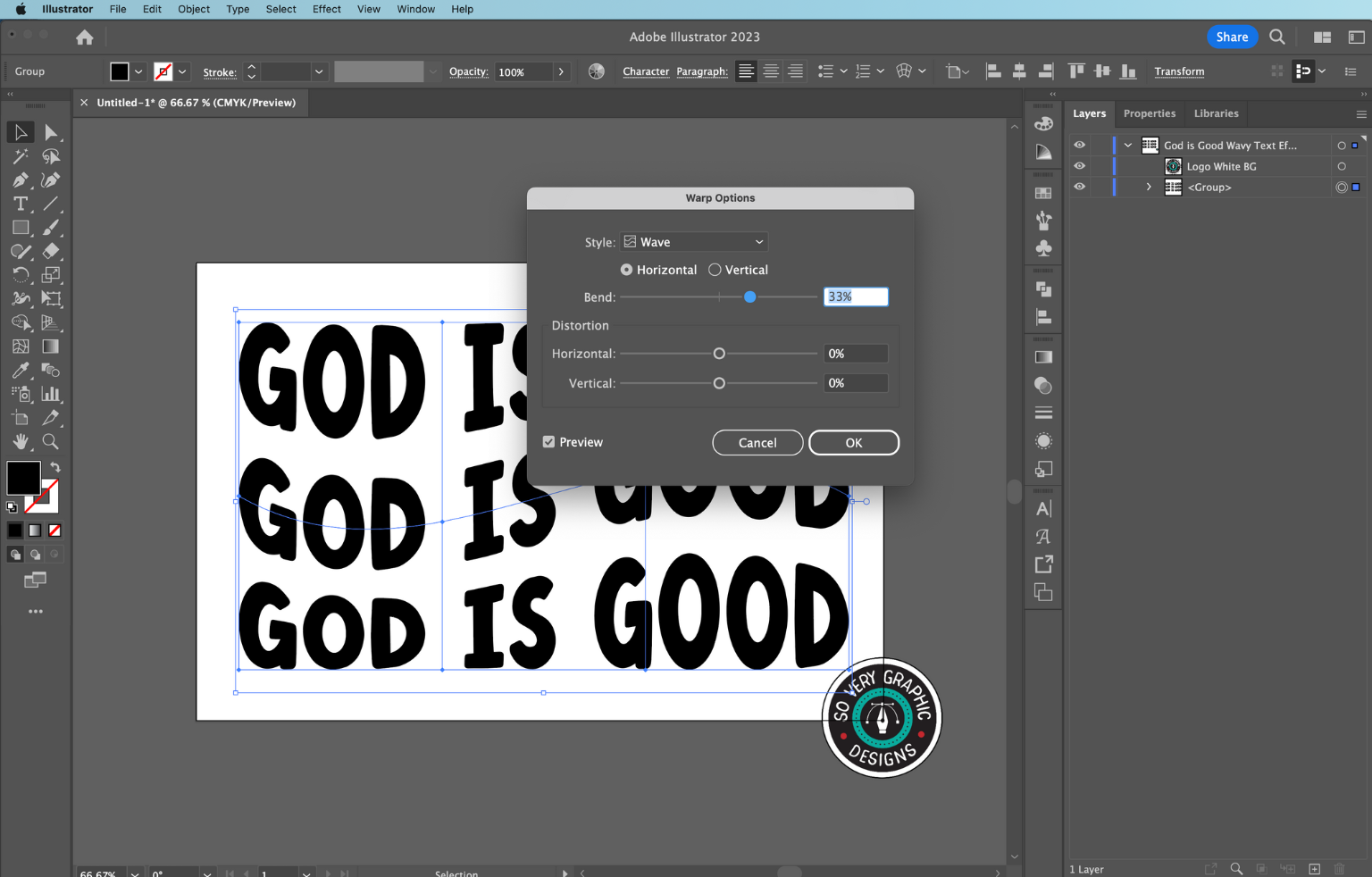
Task: Click the Horizontal distortion slider handle
Action: pos(719,354)
